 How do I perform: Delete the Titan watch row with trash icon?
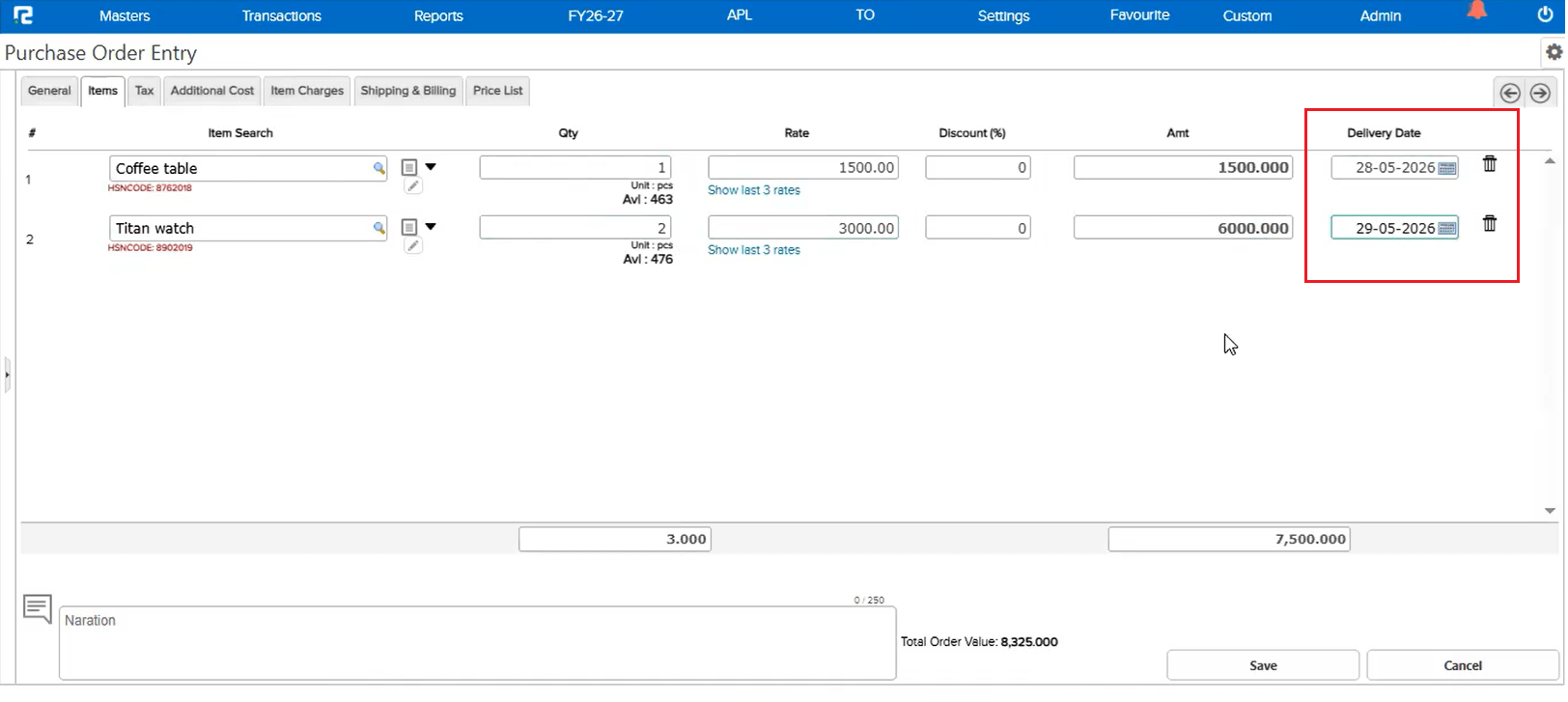pos(1490,224)
